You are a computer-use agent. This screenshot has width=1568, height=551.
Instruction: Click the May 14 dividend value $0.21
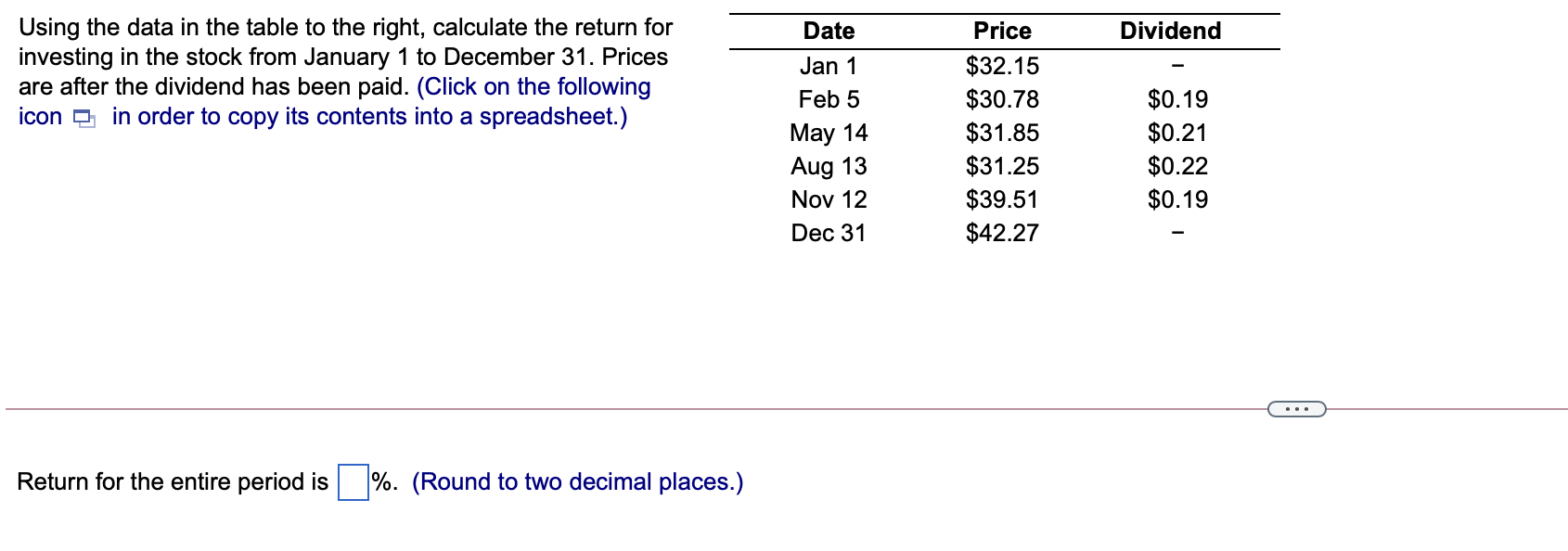[x=1176, y=134]
